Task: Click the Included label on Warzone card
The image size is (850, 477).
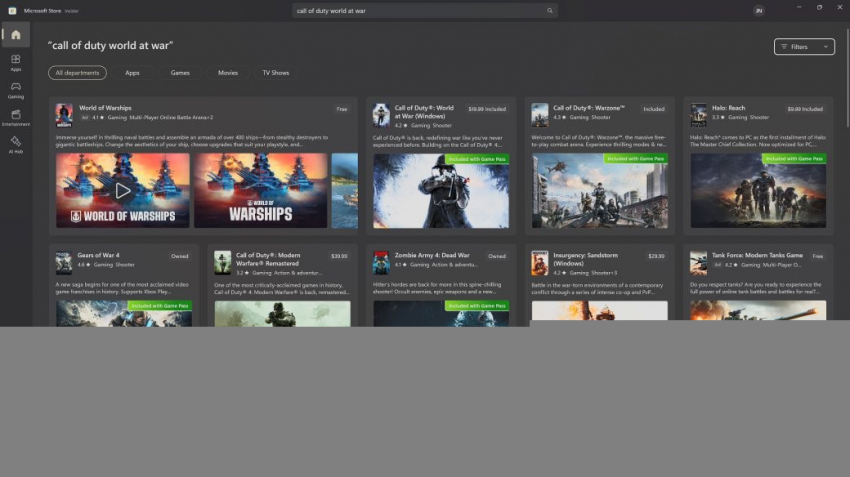Action: coord(654,109)
